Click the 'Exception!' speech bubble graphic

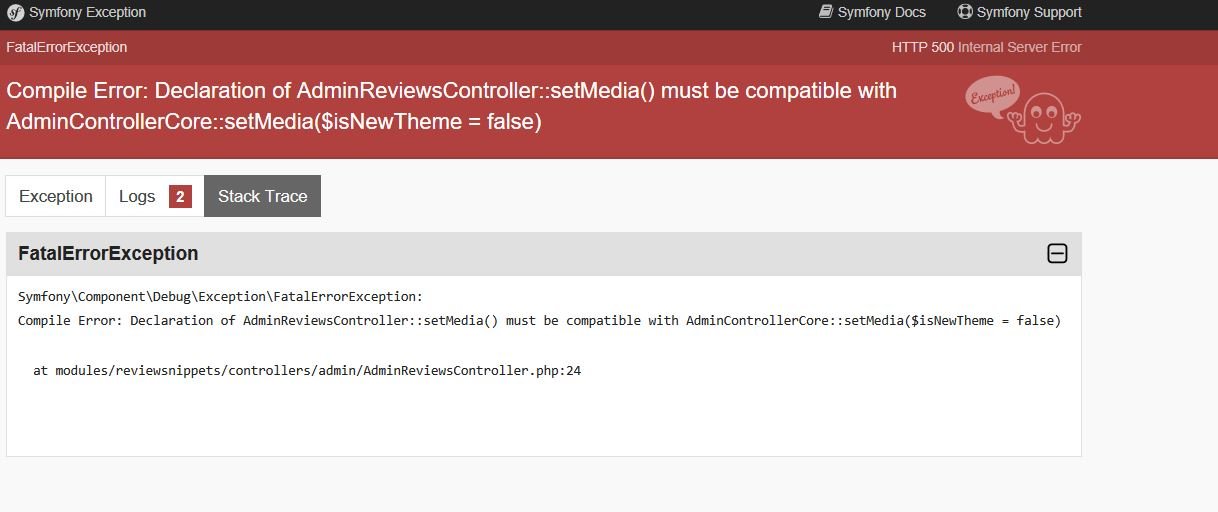point(992,97)
